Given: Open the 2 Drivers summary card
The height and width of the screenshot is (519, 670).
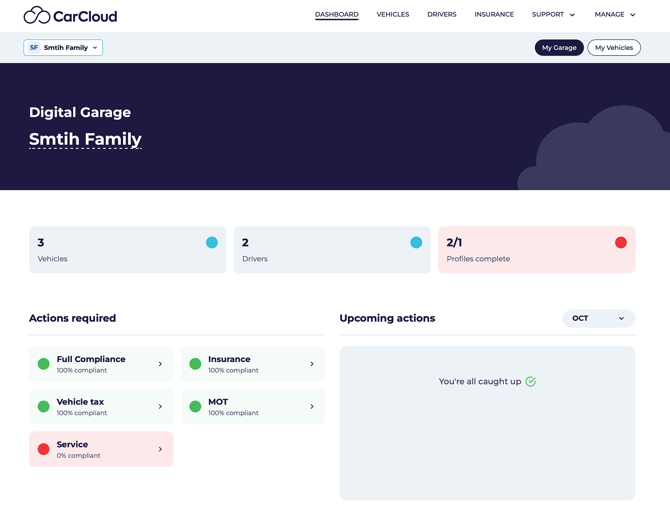Looking at the screenshot, I should pos(332,249).
